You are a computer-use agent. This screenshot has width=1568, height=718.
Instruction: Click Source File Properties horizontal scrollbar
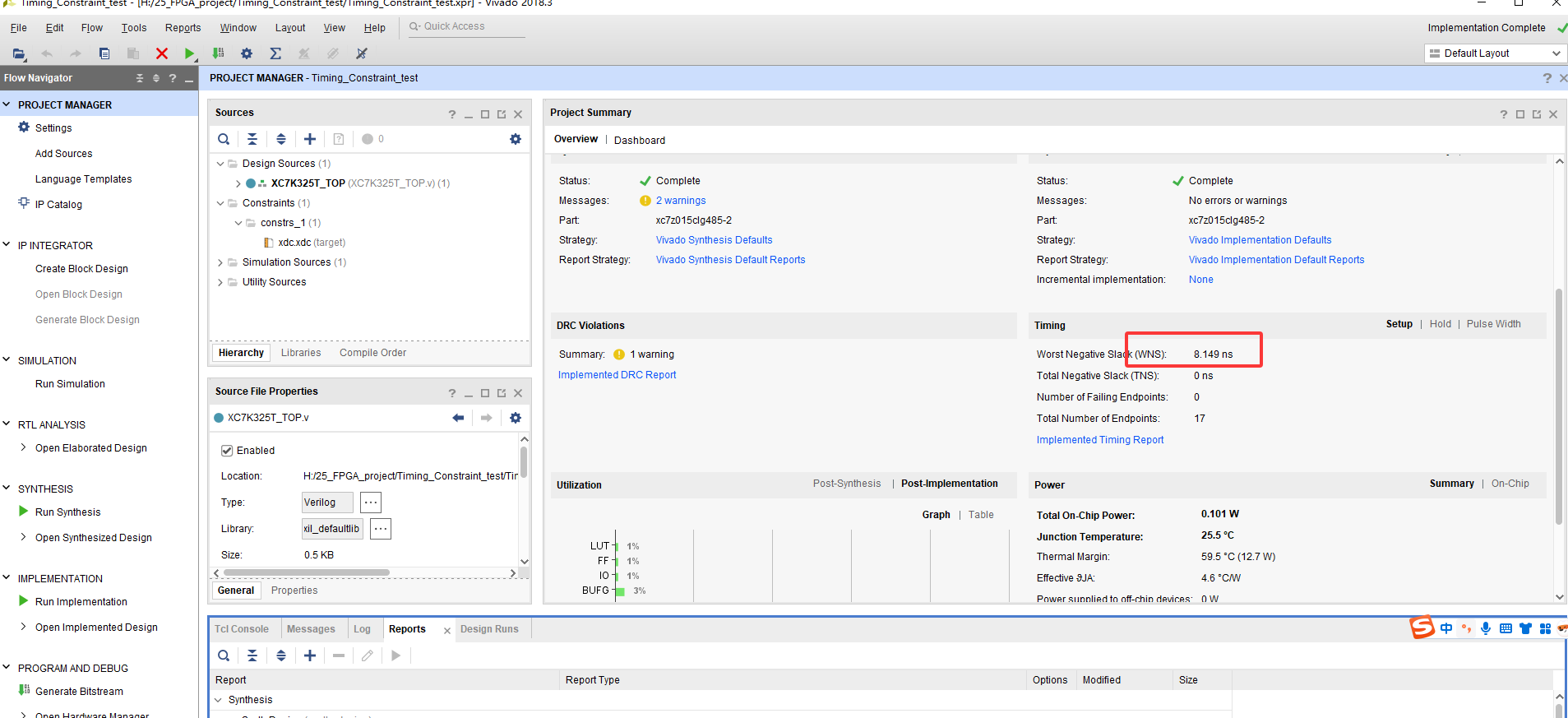point(307,572)
